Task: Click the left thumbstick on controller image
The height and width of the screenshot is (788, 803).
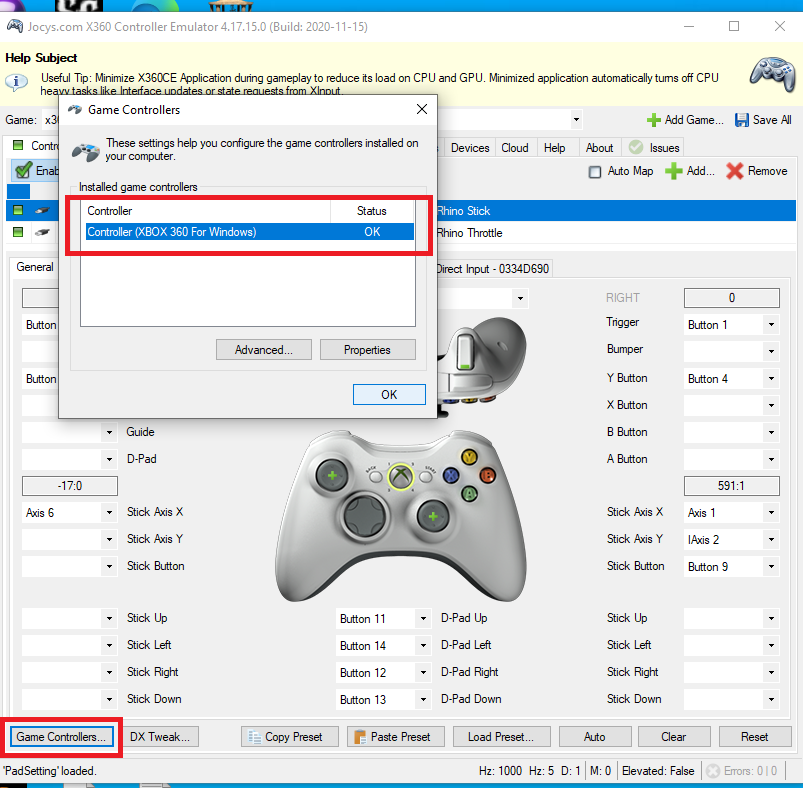Action: (x=332, y=476)
